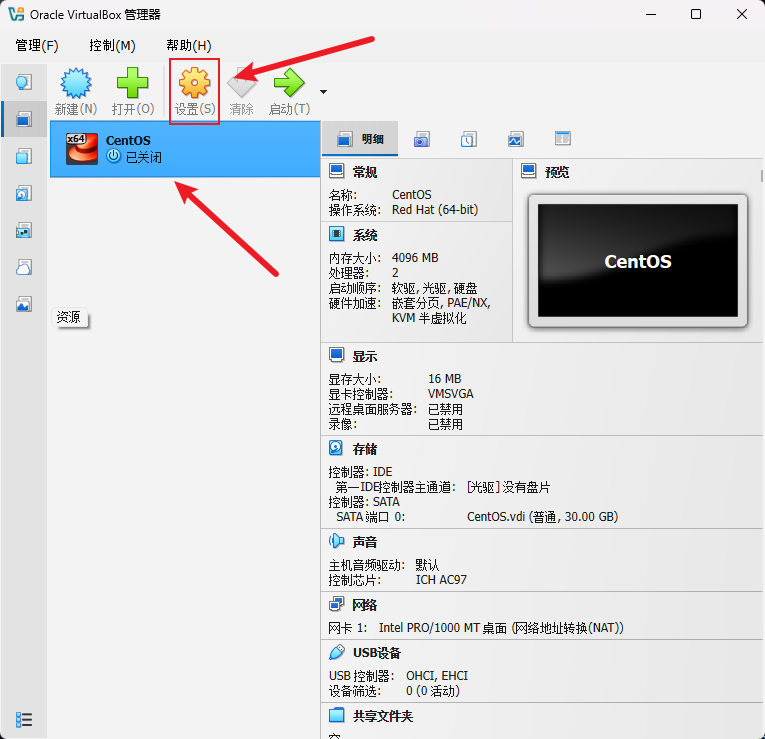Click the 共享文件夹 folder icon

[337, 715]
